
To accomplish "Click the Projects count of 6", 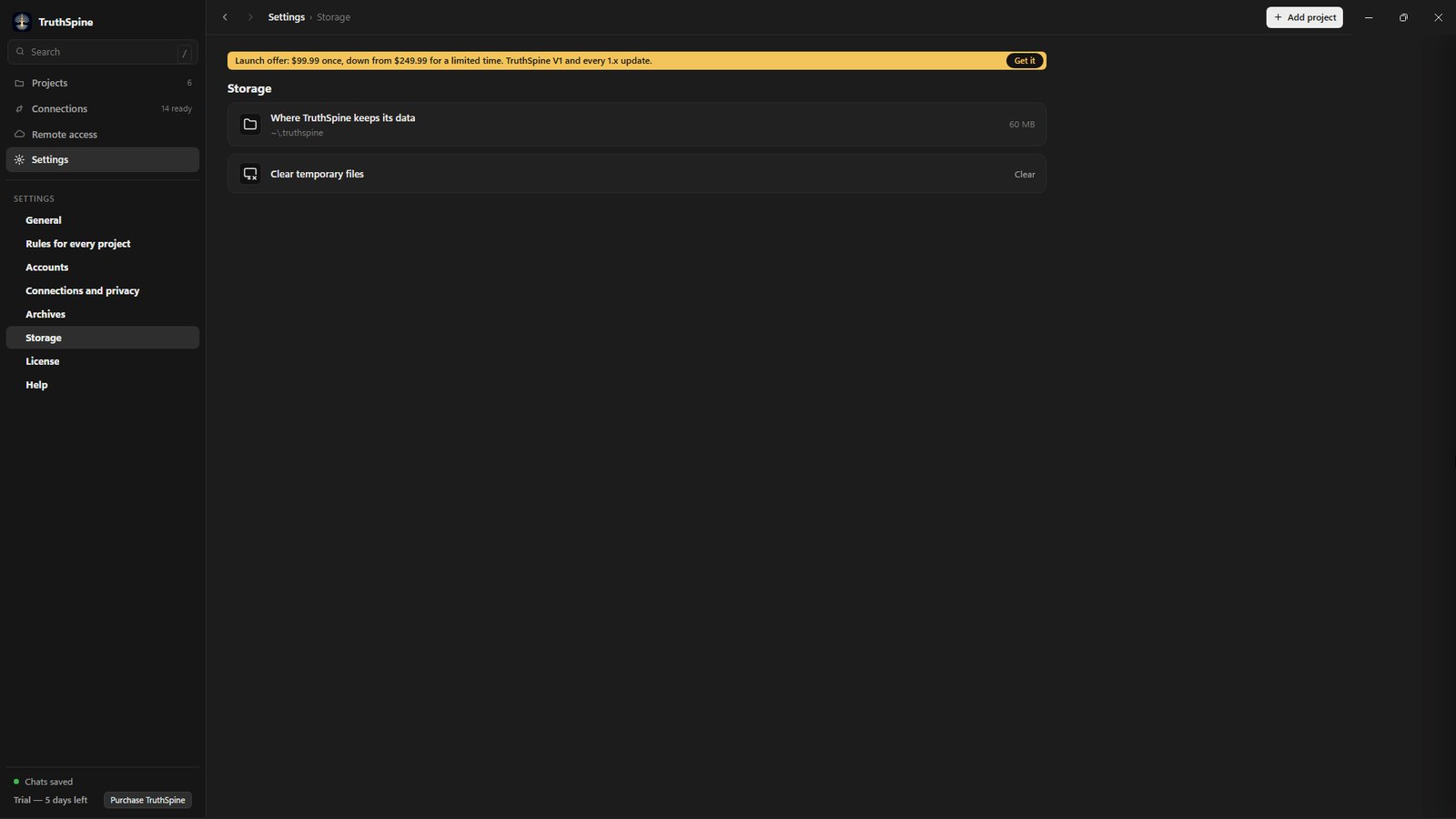I will (189, 83).
